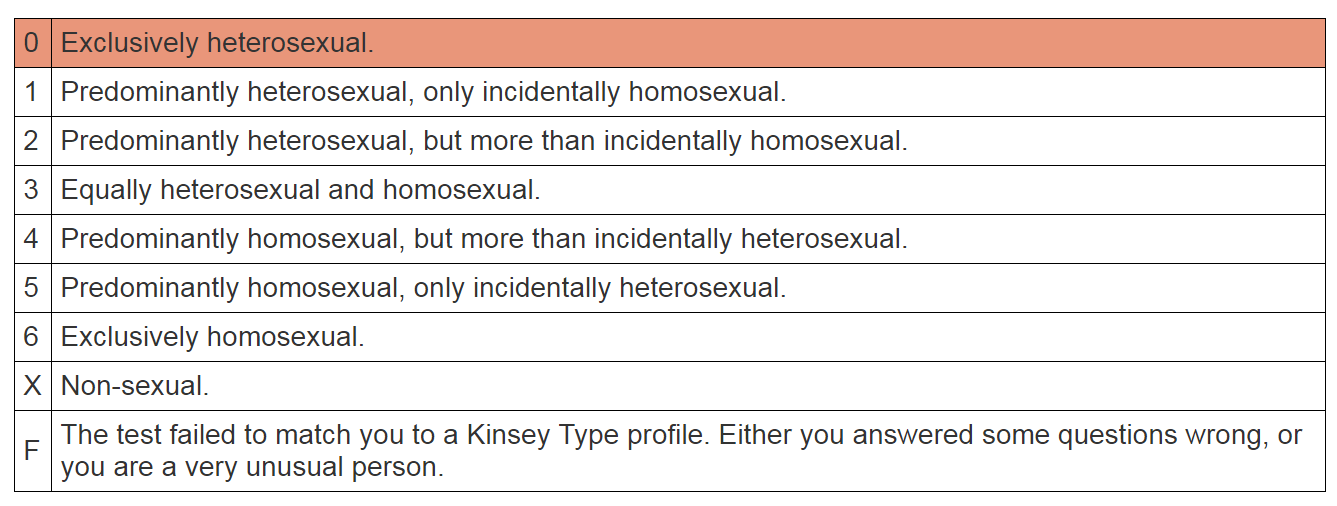
Task: Select the 'Non-sexual' row text
Action: [135, 386]
